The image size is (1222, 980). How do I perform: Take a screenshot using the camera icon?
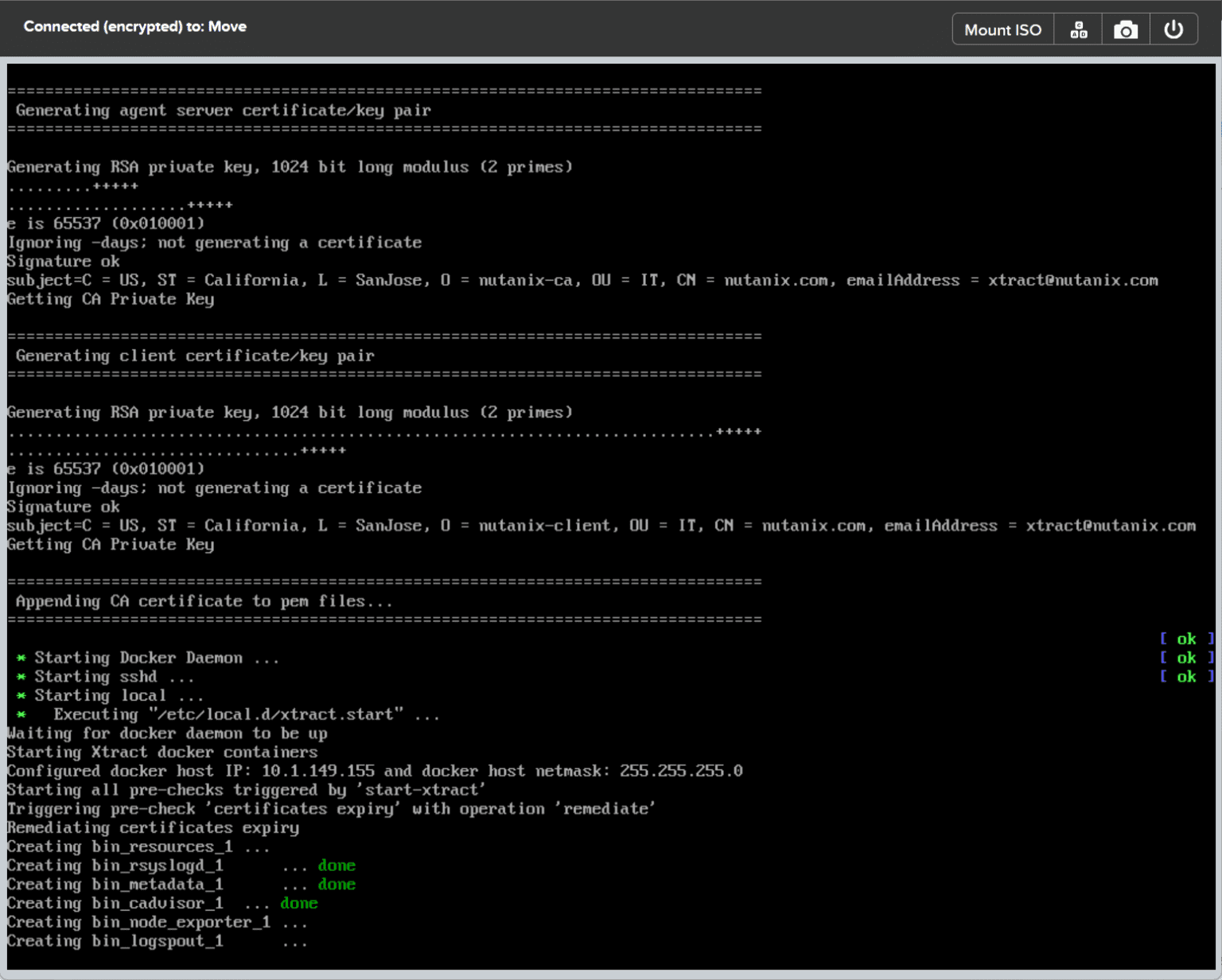(1125, 29)
